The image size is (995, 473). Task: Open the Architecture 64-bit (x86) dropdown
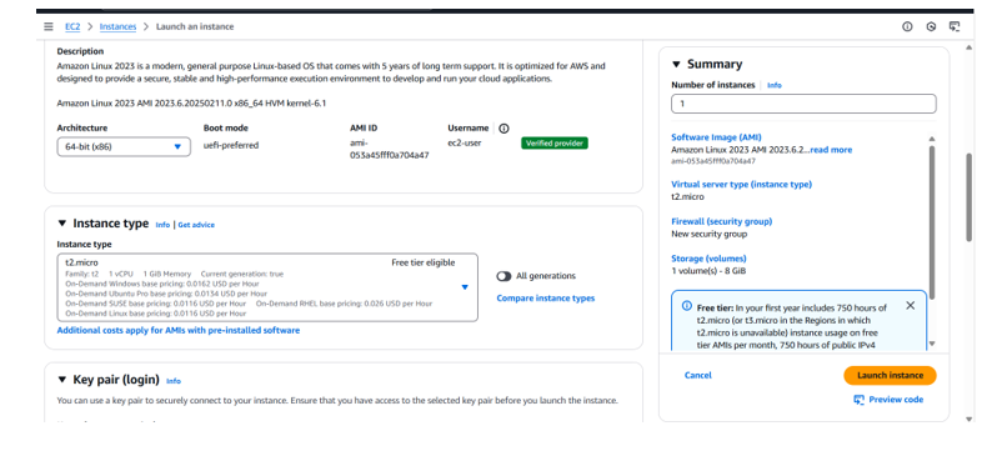pos(122,146)
